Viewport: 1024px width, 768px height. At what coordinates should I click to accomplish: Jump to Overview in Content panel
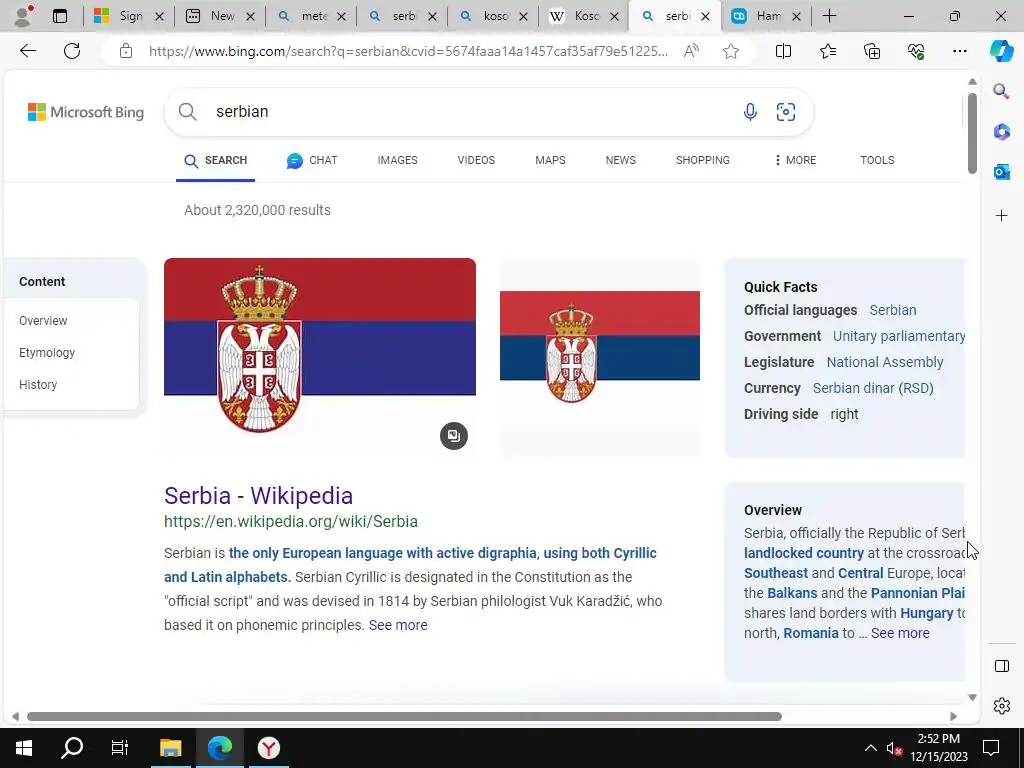coord(43,321)
